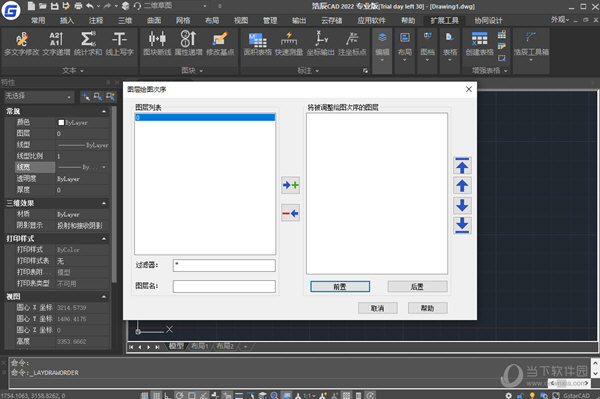Switch to the 视图 ribbon tab
This screenshot has height=399, width=600.
241,20
